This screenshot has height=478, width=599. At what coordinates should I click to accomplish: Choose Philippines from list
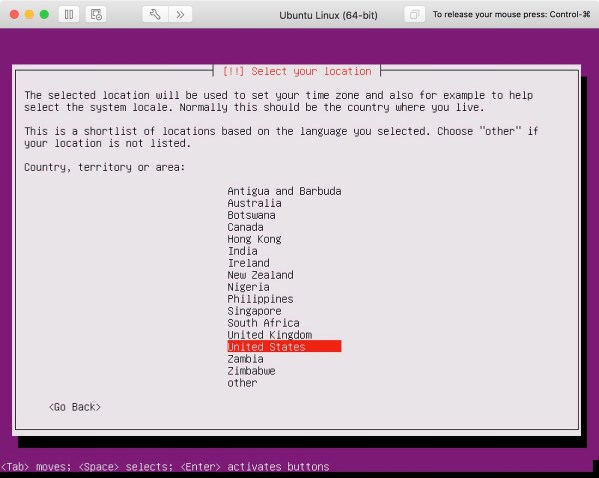point(261,299)
